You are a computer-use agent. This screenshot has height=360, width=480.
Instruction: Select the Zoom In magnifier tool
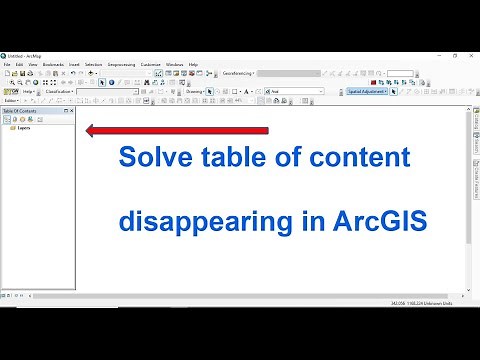tap(12, 82)
